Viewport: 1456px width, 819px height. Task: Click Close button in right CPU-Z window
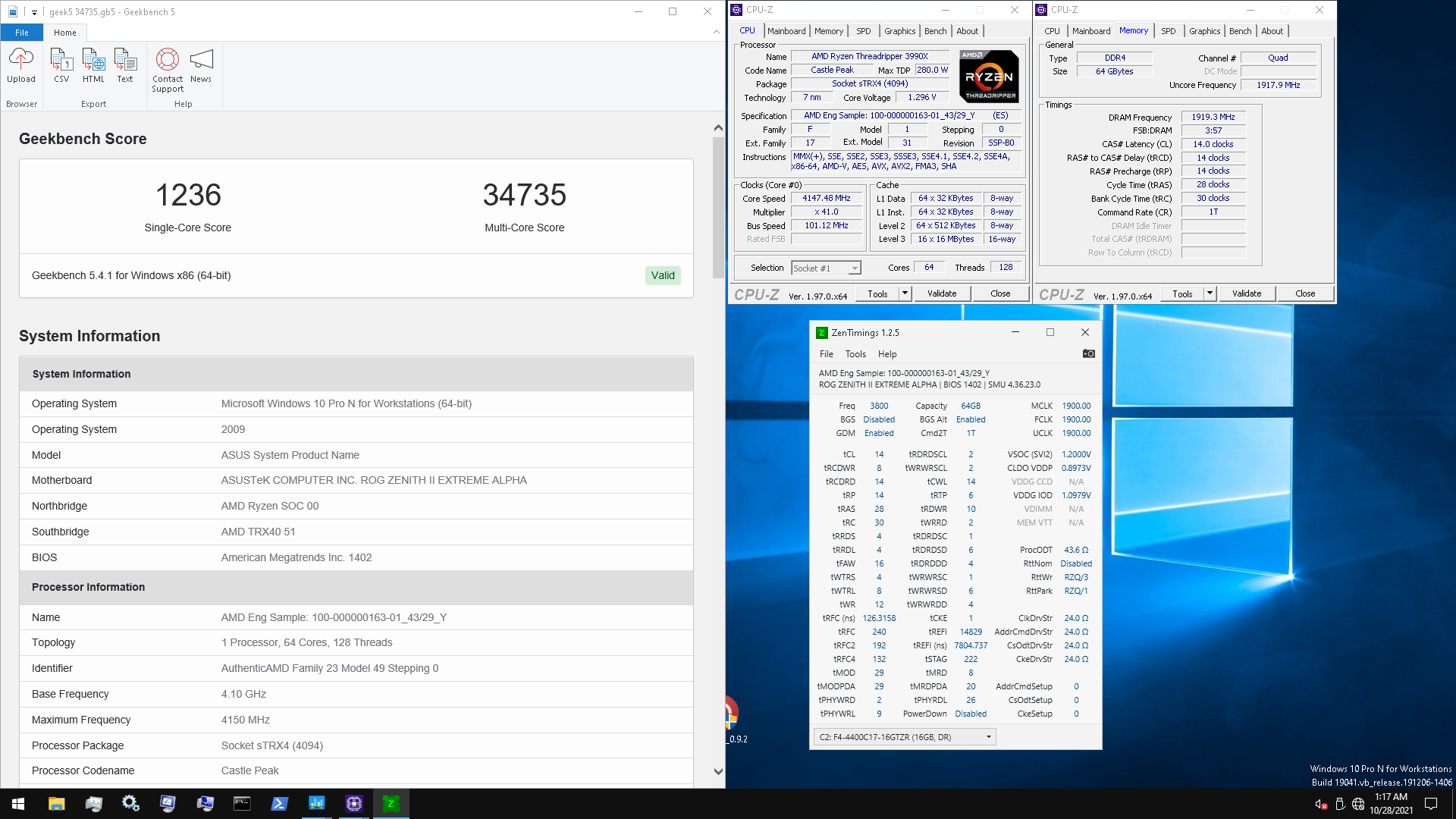[1305, 293]
